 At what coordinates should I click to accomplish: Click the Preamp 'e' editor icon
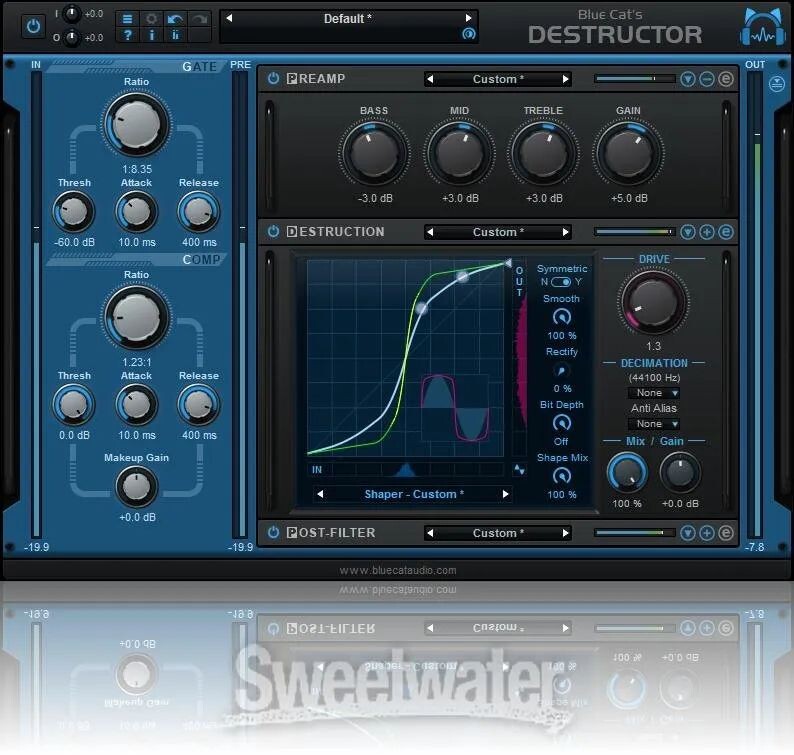[x=726, y=79]
